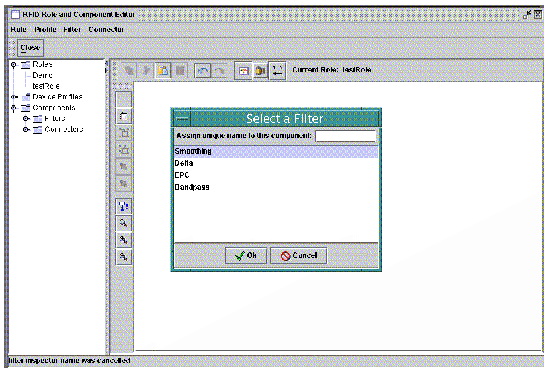The height and width of the screenshot is (374, 549).
Task: Click the Device Profiles folder icon
Action: coord(26,97)
